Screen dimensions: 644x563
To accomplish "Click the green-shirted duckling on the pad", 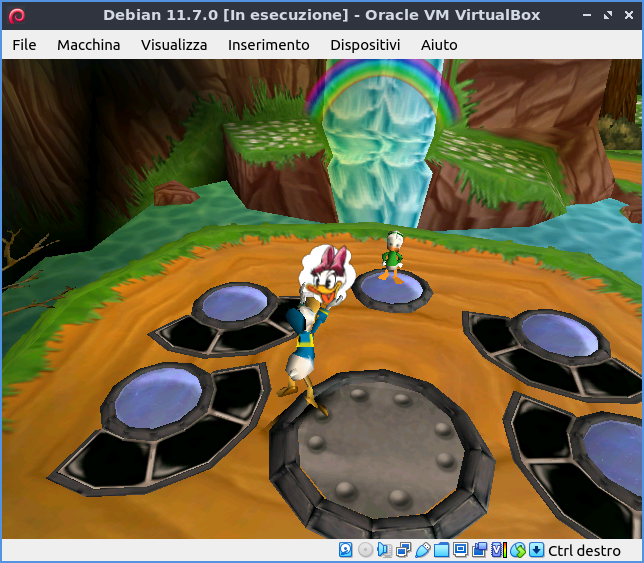I will tap(392, 257).
